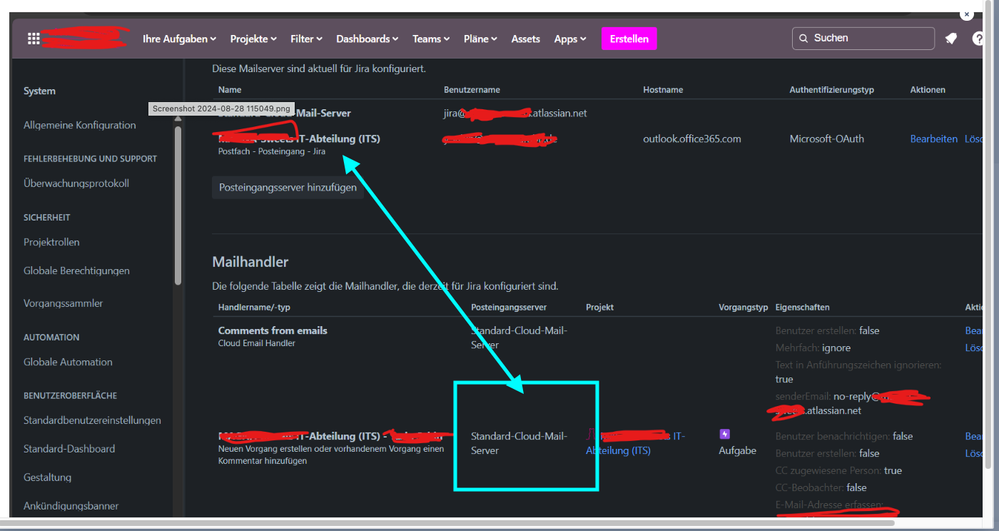Select Gestaltung in sidebar
The height and width of the screenshot is (531, 999).
[x=48, y=477]
